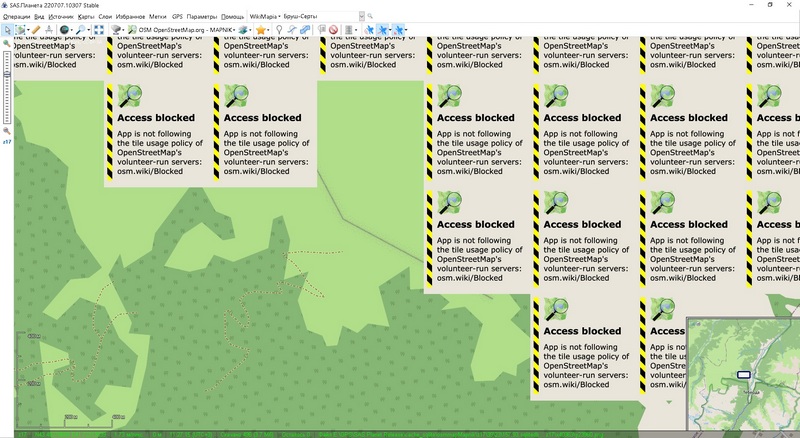Toggle the second GPS satellite tracking button
Viewport: 800px width, 438px height.
click(x=383, y=30)
